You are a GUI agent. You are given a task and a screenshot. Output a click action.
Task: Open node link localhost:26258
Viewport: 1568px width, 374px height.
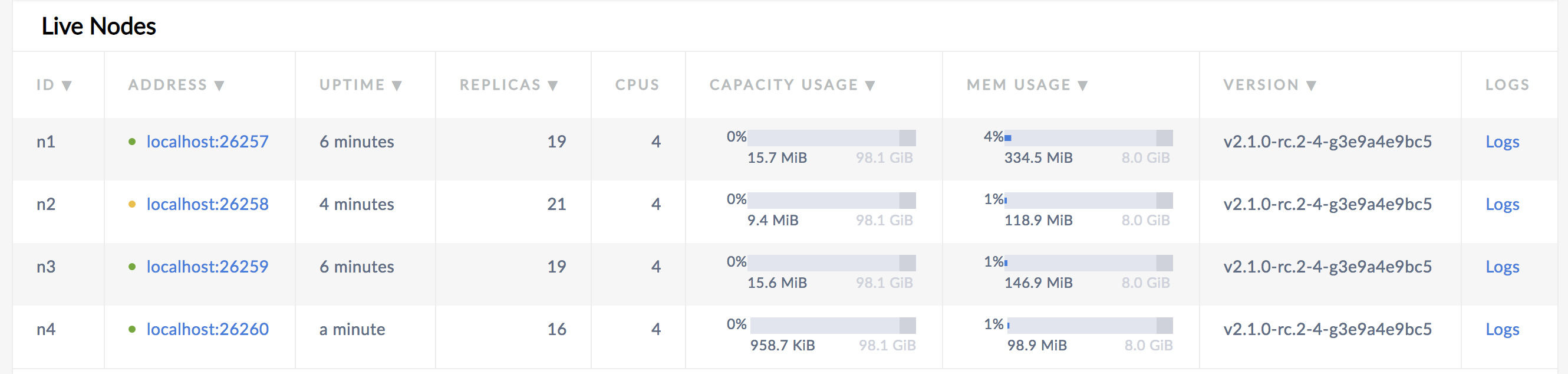point(207,205)
